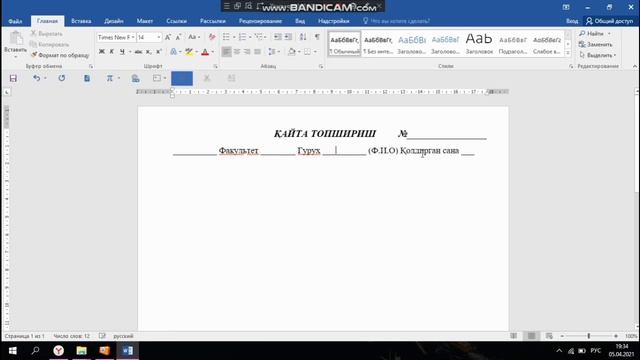The width and height of the screenshot is (640, 360).
Task: Collapse the ribbon with the chevron
Action: click(635, 66)
